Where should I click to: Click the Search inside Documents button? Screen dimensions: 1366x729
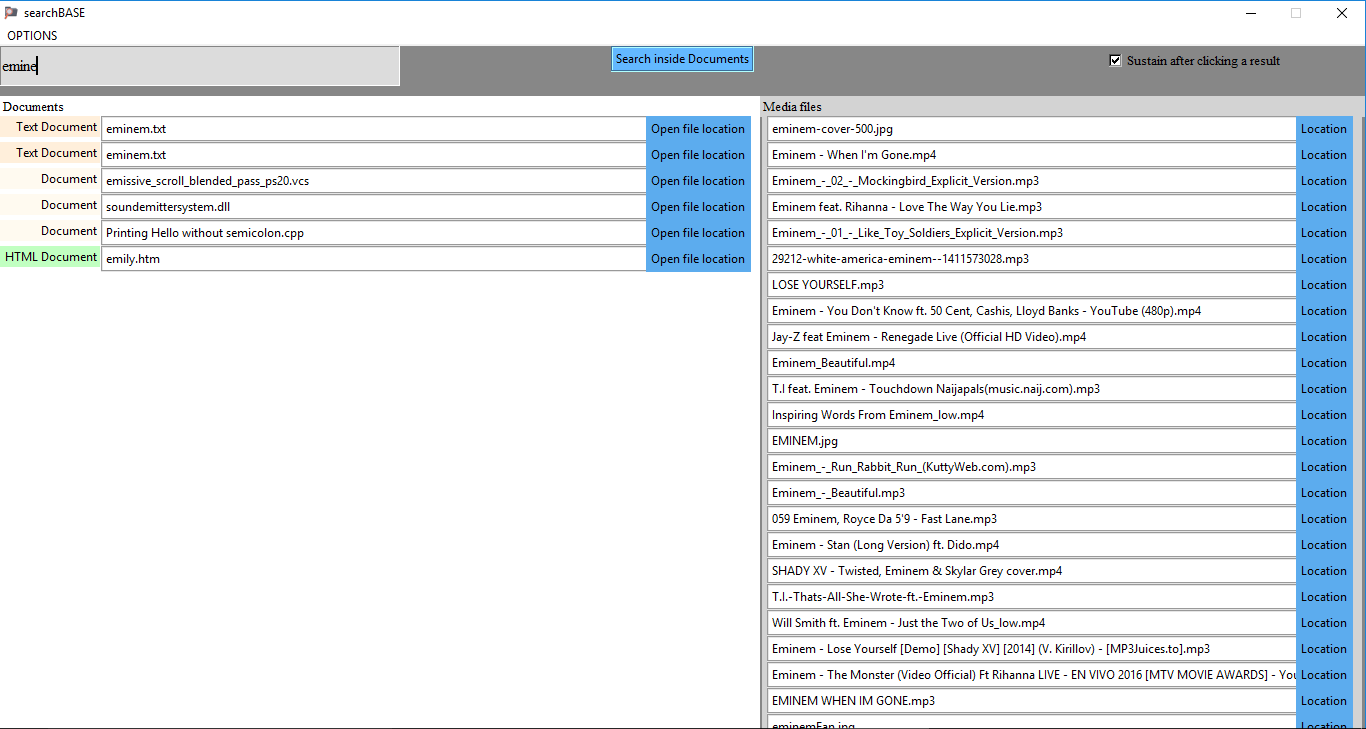(682, 59)
